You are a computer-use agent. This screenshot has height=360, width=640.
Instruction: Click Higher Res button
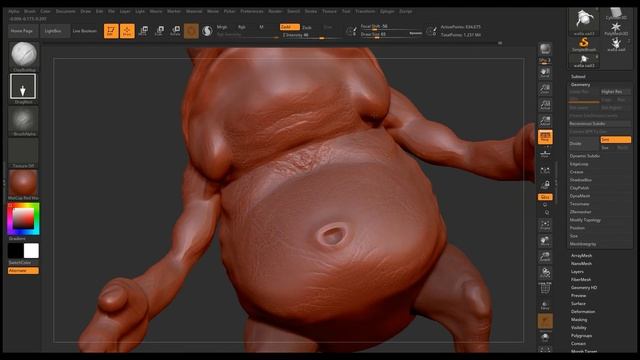pos(615,92)
